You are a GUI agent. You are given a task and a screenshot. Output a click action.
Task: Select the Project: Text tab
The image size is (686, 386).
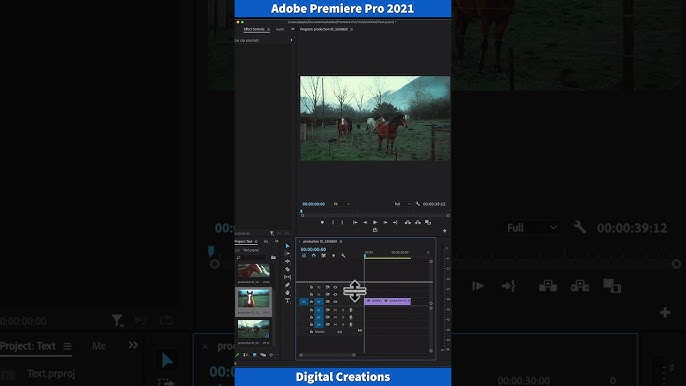tap(244, 242)
